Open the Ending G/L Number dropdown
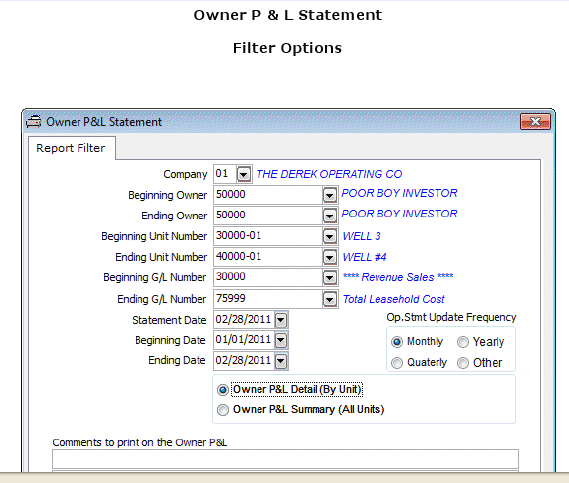 click(329, 299)
